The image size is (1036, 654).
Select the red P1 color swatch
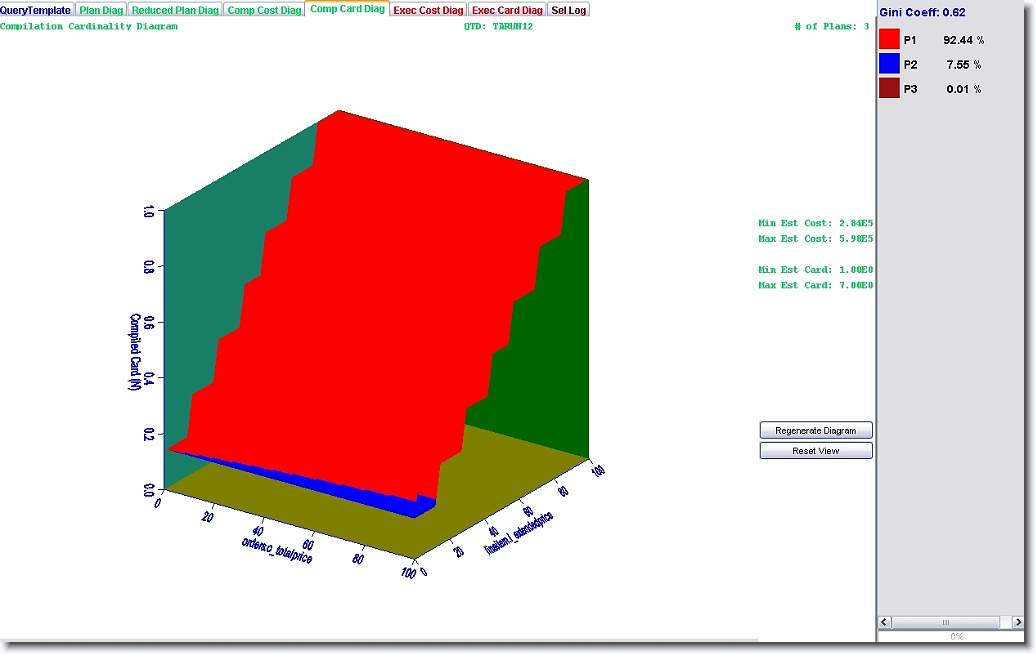889,39
